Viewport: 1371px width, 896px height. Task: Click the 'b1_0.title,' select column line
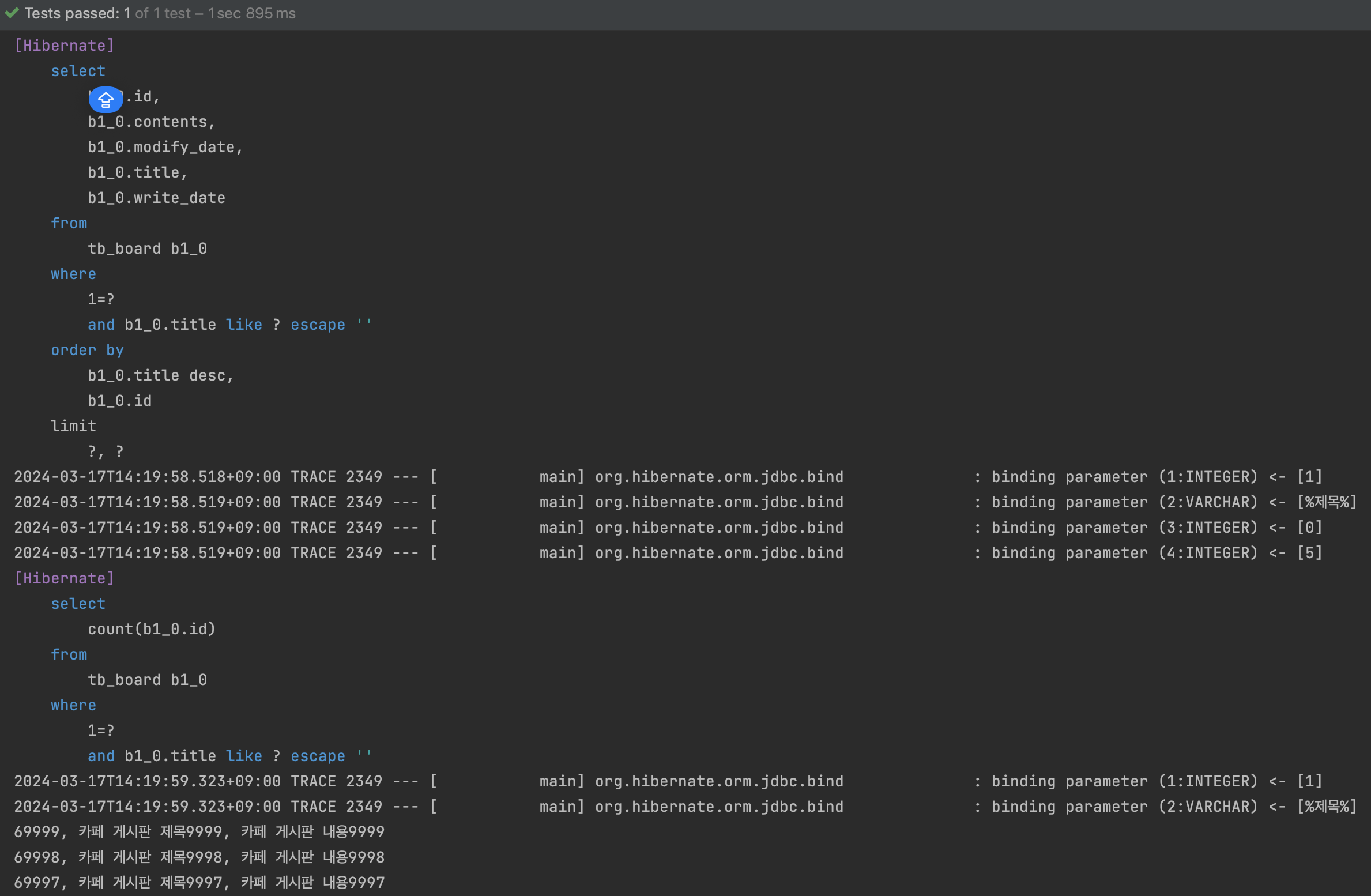(138, 172)
